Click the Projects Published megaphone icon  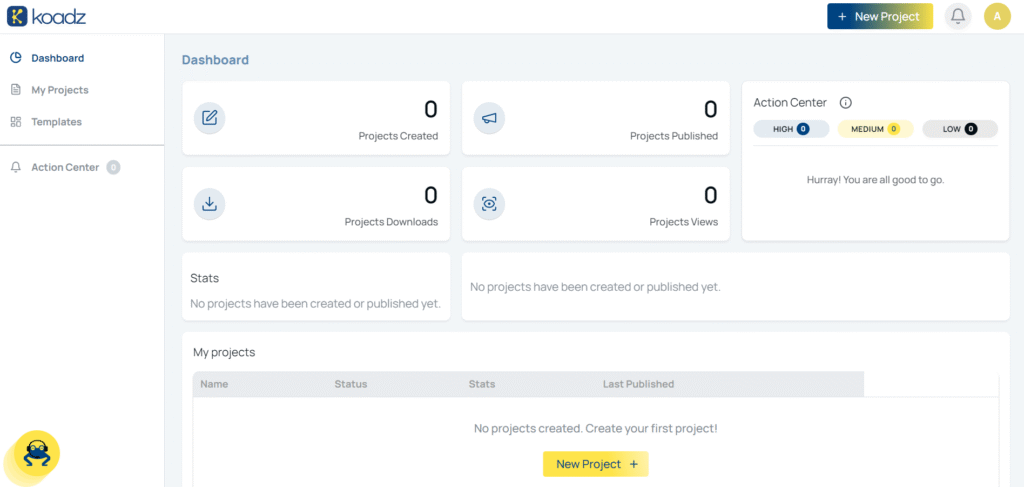pyautogui.click(x=489, y=118)
